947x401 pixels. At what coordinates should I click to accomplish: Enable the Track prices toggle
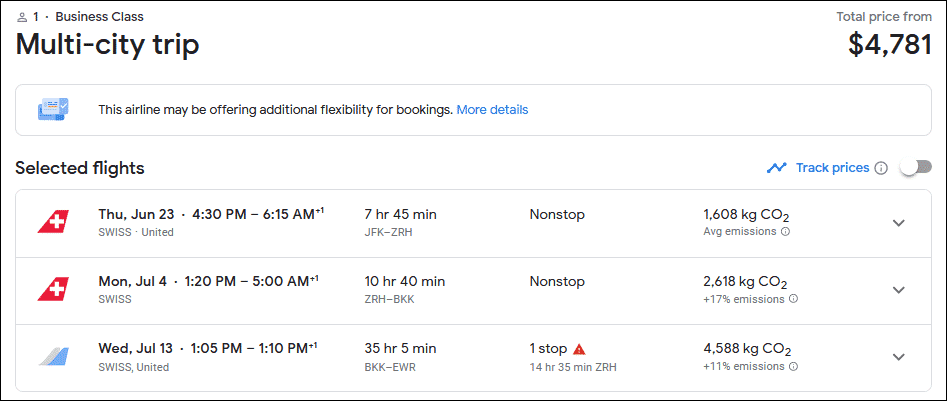click(x=915, y=167)
